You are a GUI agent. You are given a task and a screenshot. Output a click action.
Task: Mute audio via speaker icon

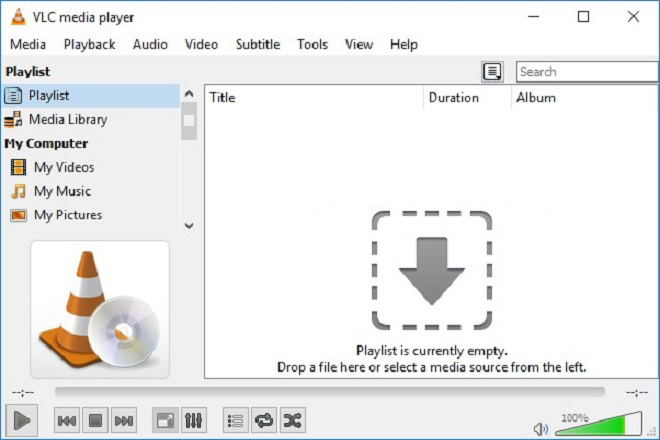coord(540,429)
